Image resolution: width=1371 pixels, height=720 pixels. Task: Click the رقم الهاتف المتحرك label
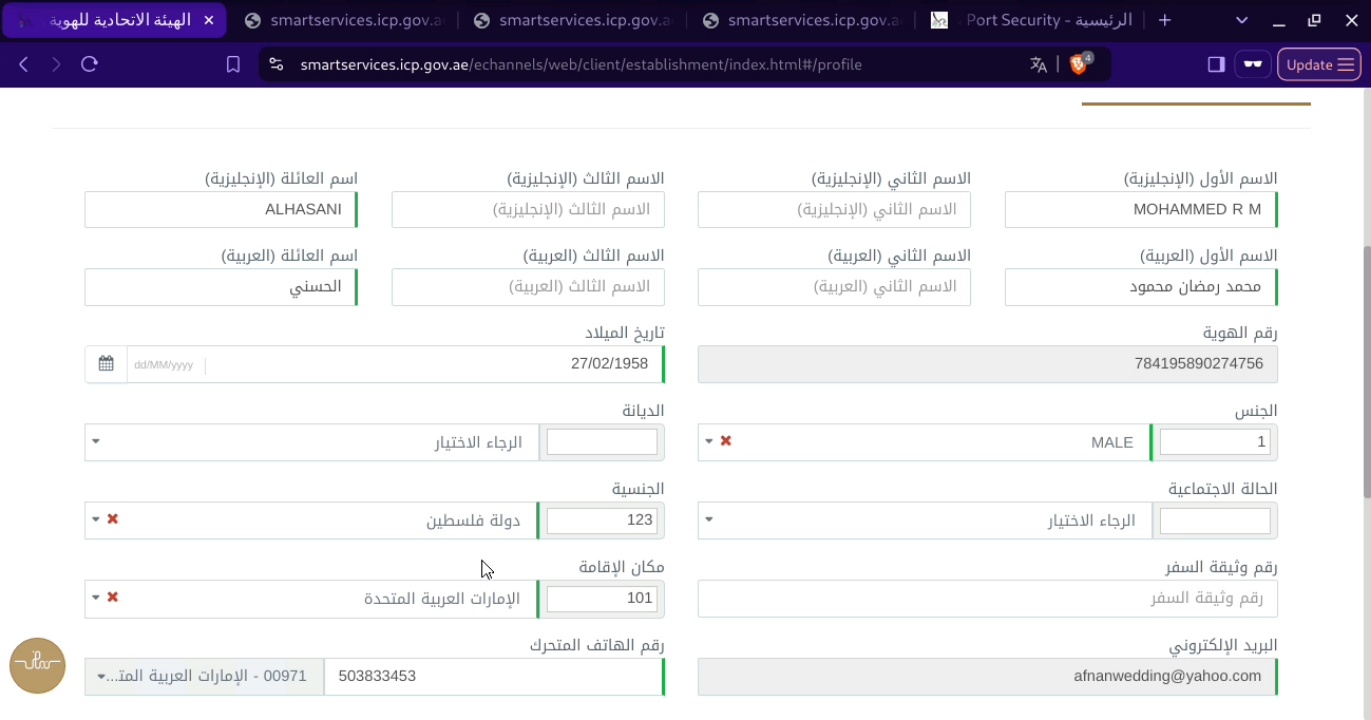click(x=597, y=645)
